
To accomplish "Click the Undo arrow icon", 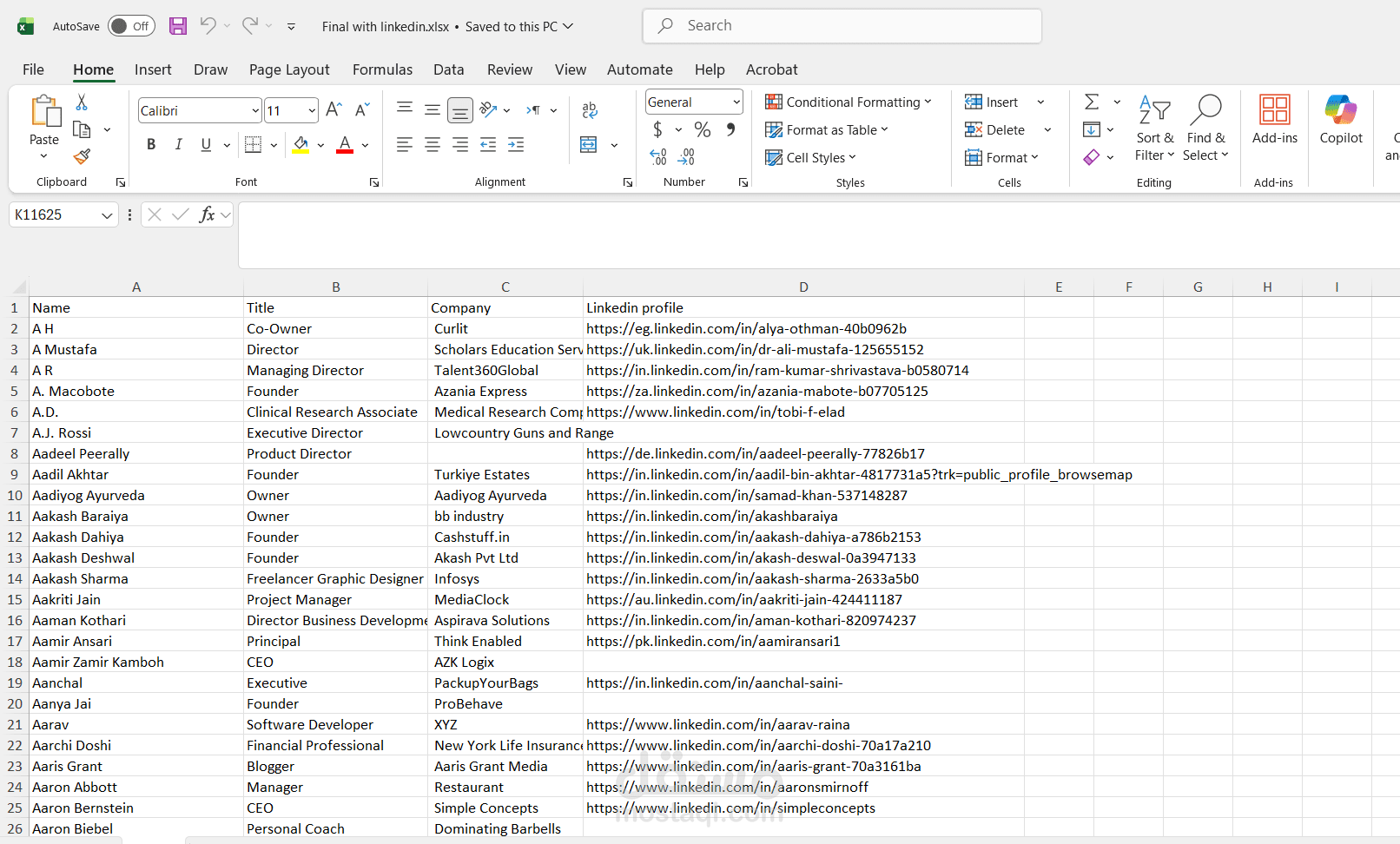I will [208, 26].
